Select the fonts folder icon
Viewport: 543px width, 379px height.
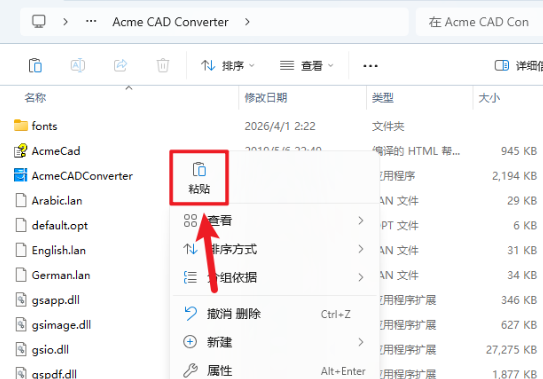pos(21,125)
